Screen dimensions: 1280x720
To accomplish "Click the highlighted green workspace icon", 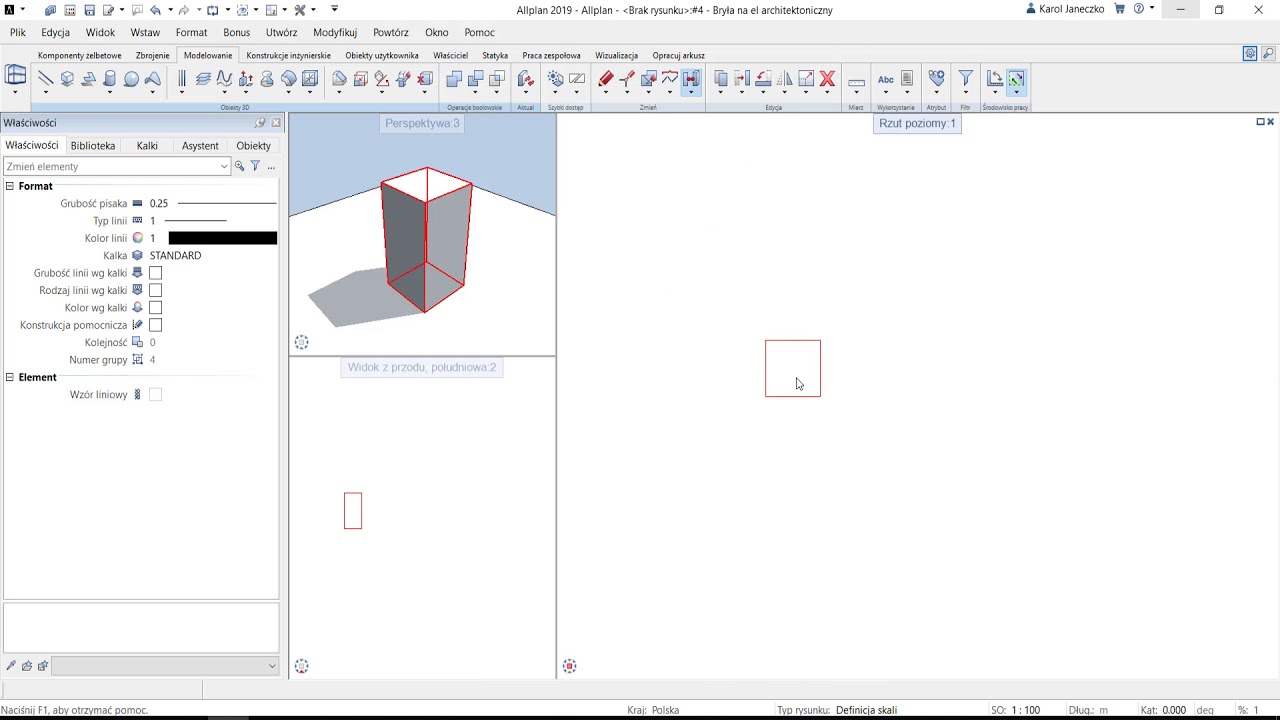I will pyautogui.click(x=1016, y=79).
